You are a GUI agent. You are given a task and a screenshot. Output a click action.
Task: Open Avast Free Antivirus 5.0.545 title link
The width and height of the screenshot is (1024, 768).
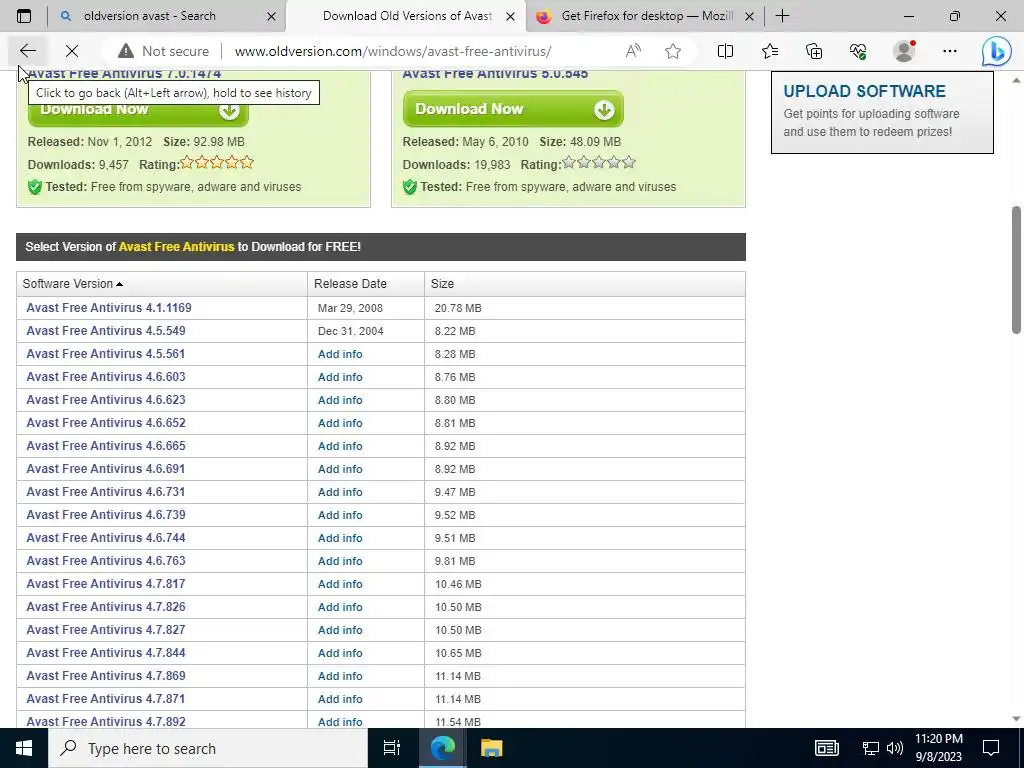click(x=495, y=74)
